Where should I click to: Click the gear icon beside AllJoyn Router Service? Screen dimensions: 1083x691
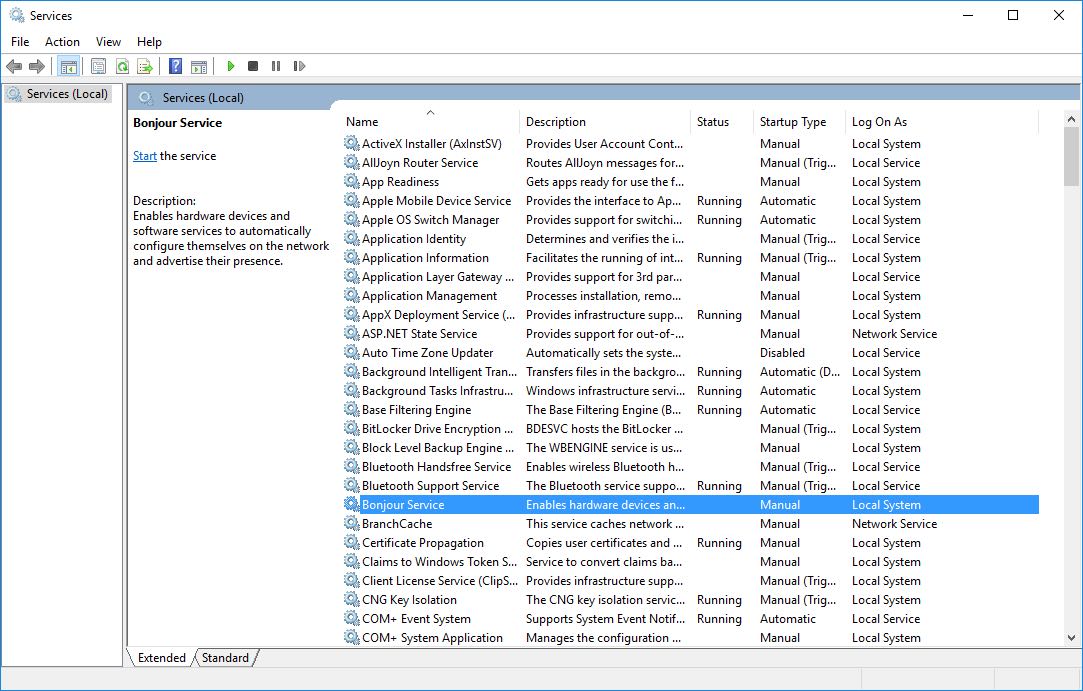pos(352,162)
